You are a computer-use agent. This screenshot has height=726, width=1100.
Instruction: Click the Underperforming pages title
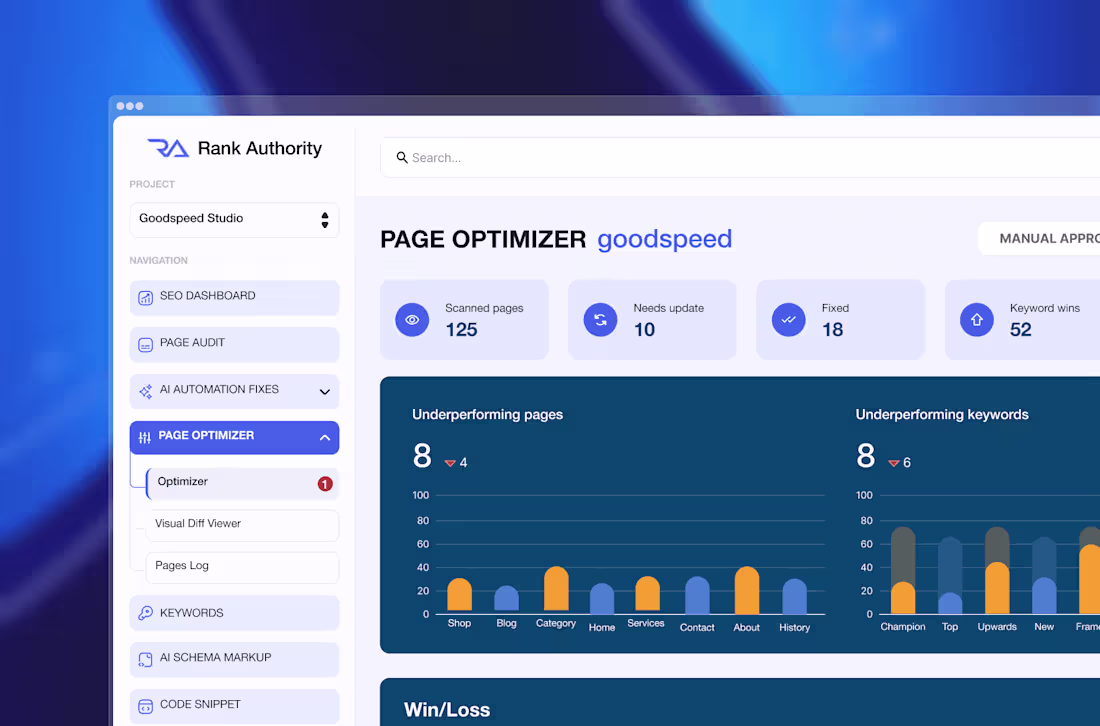(488, 415)
